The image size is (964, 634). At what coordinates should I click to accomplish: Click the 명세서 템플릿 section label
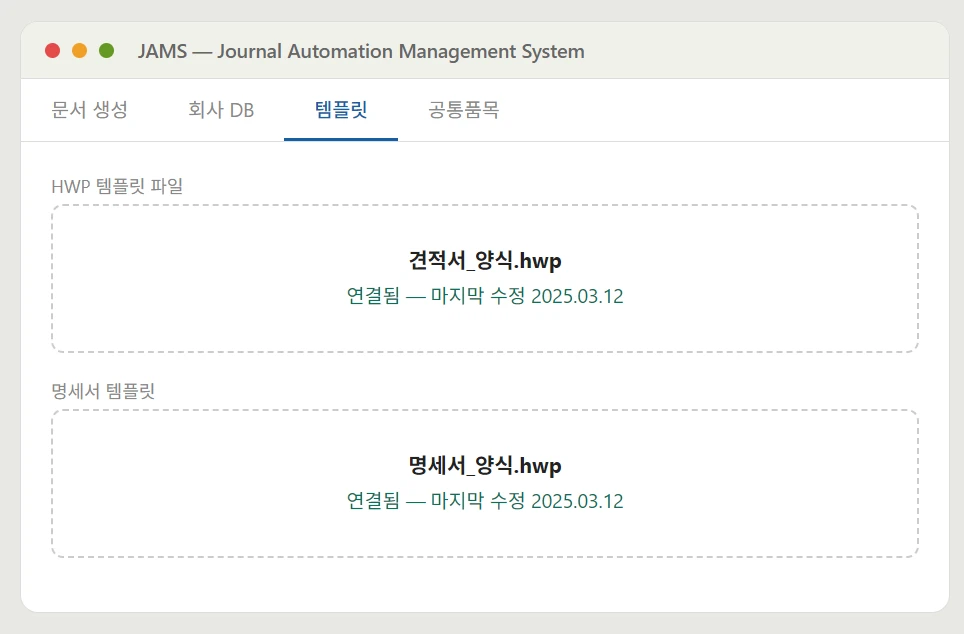click(x=103, y=391)
